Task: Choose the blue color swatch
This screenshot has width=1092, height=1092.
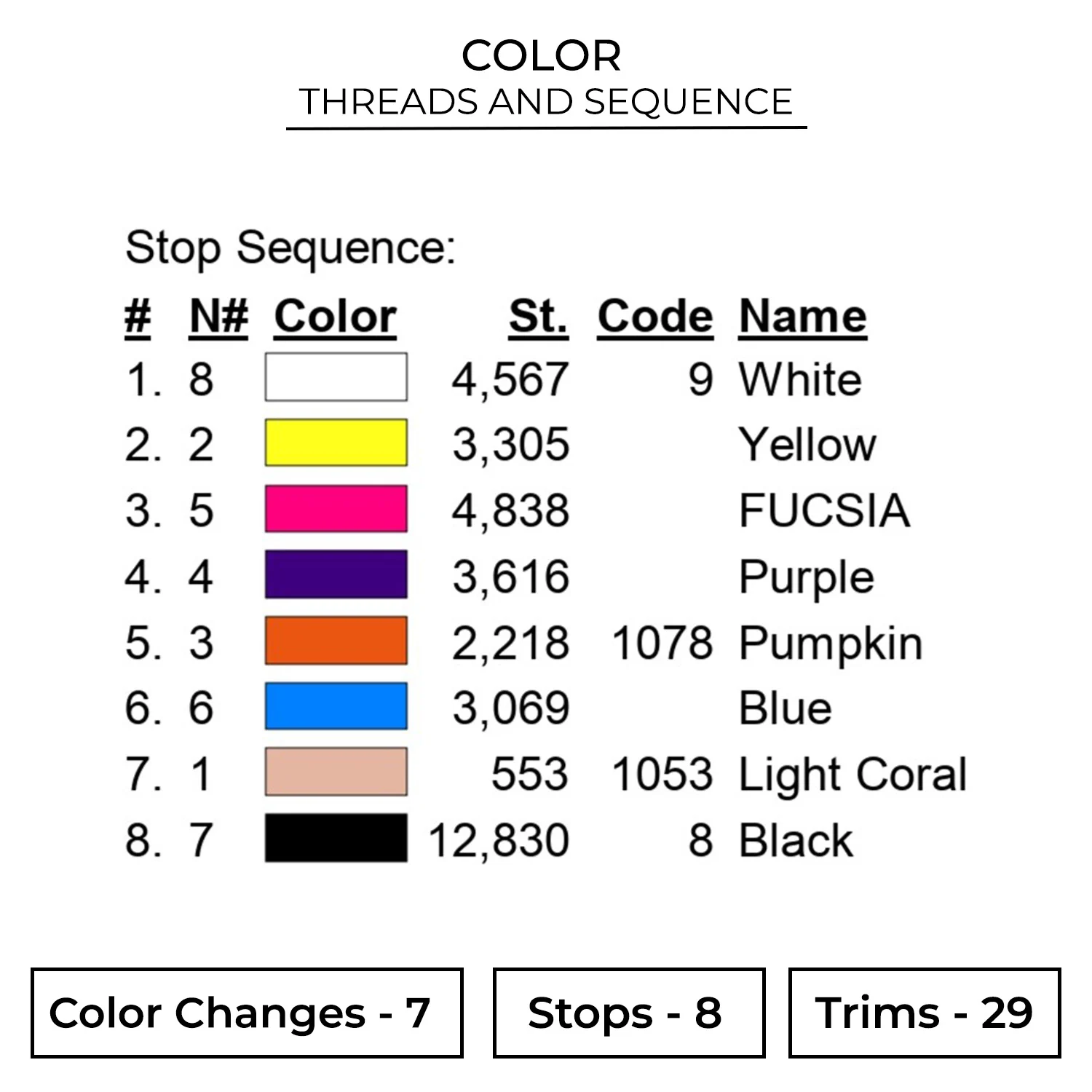Action: (336, 706)
